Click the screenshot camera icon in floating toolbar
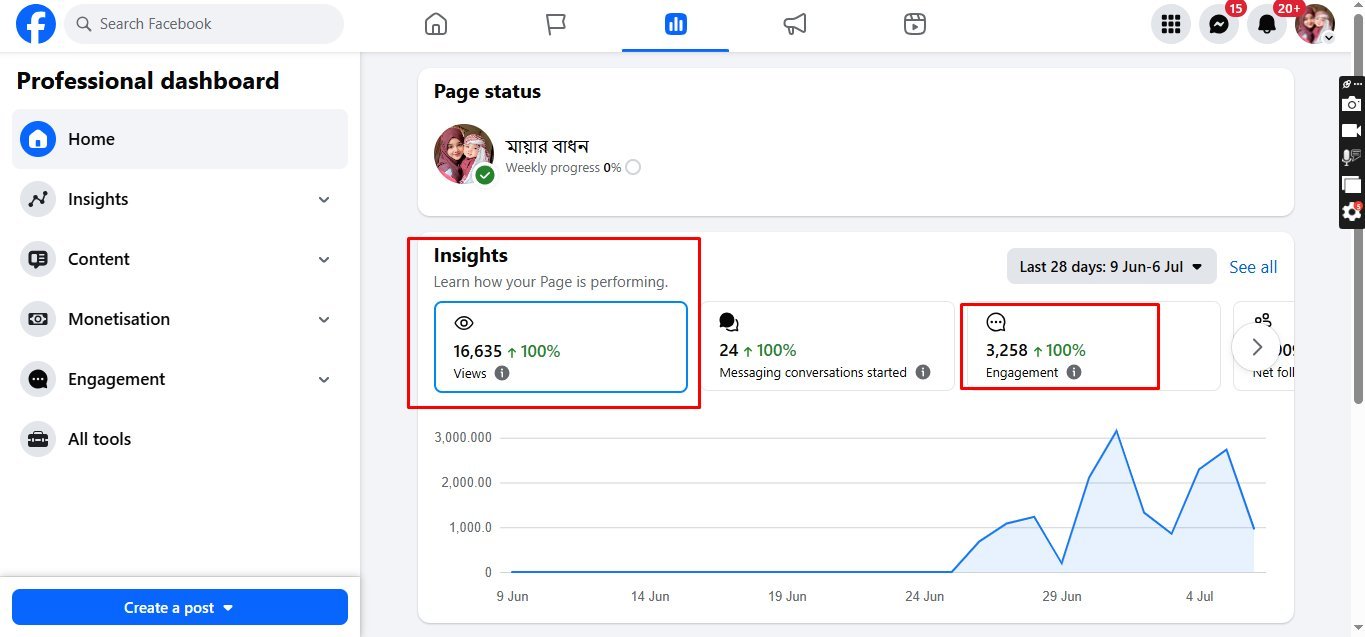The width and height of the screenshot is (1365, 637). point(1352,104)
